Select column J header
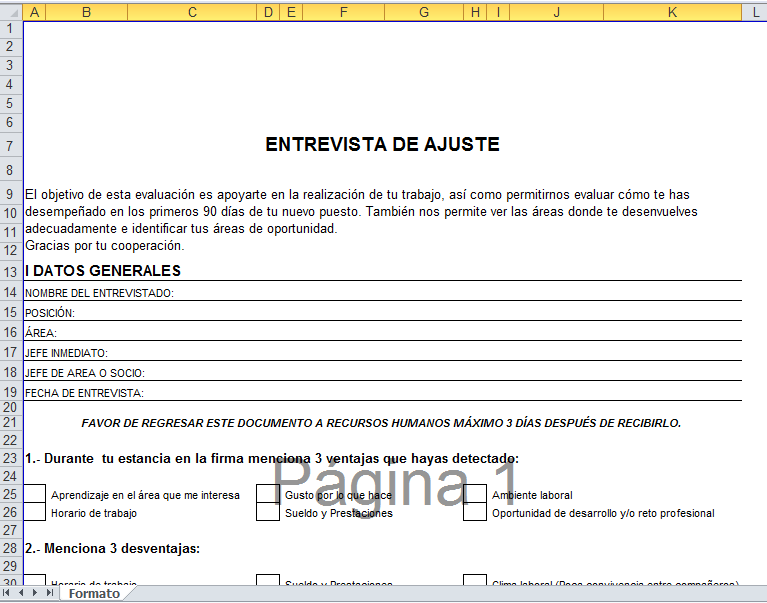767x603 pixels. tap(557, 12)
